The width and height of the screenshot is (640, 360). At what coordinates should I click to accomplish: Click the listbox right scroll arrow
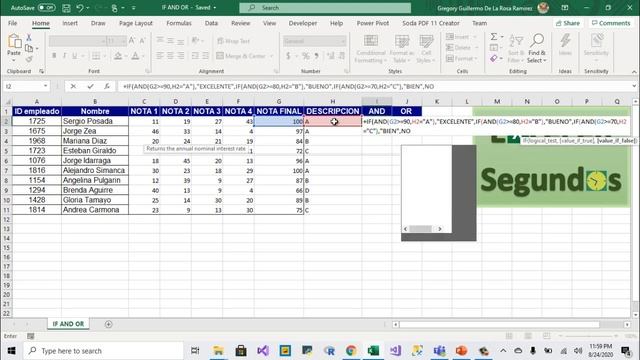tap(440, 229)
